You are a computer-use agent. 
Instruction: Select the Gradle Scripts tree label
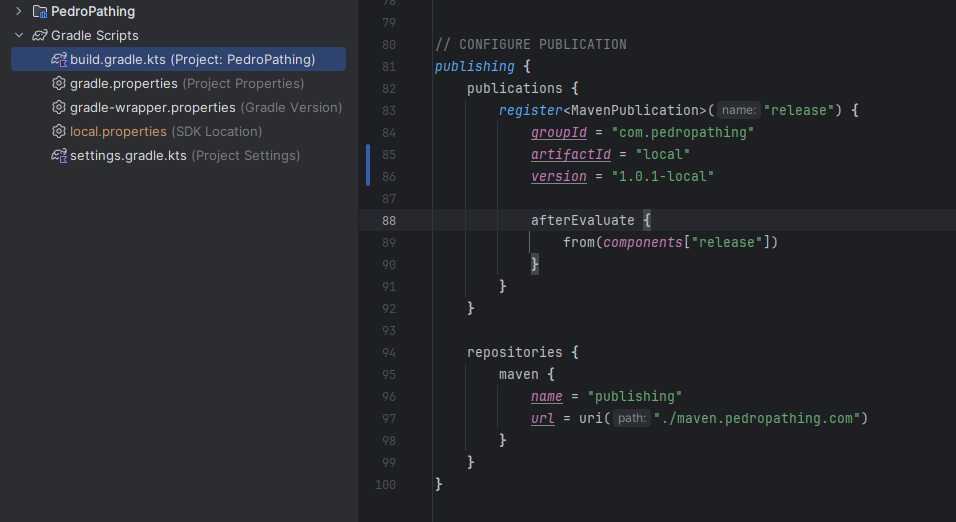[95, 35]
